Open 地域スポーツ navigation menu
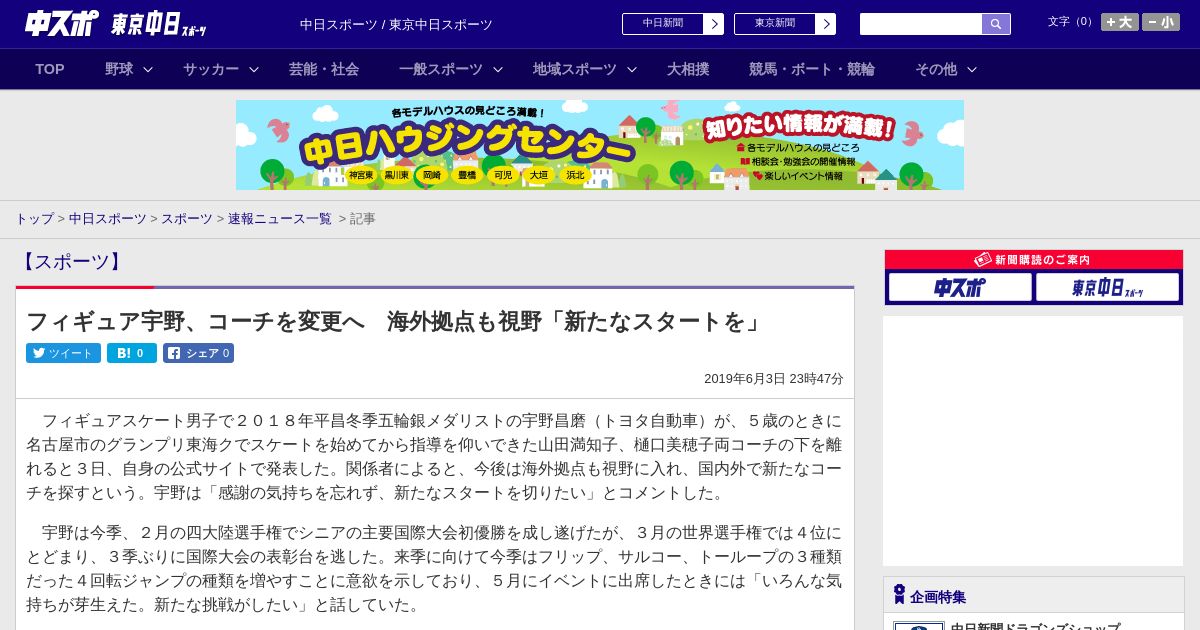1200x630 pixels. tap(575, 69)
